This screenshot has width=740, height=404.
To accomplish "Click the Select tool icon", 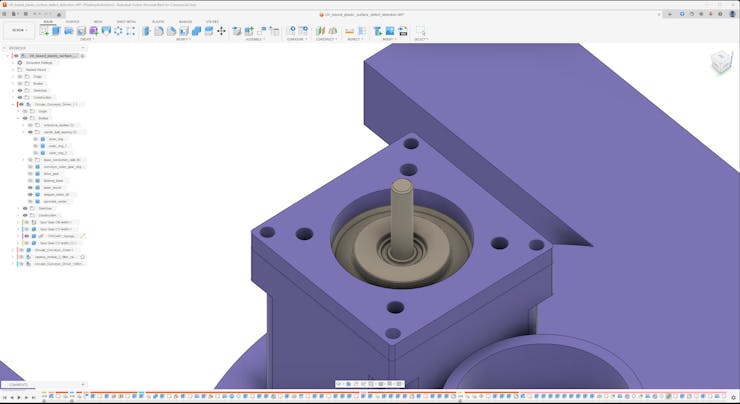I will (420, 31).
